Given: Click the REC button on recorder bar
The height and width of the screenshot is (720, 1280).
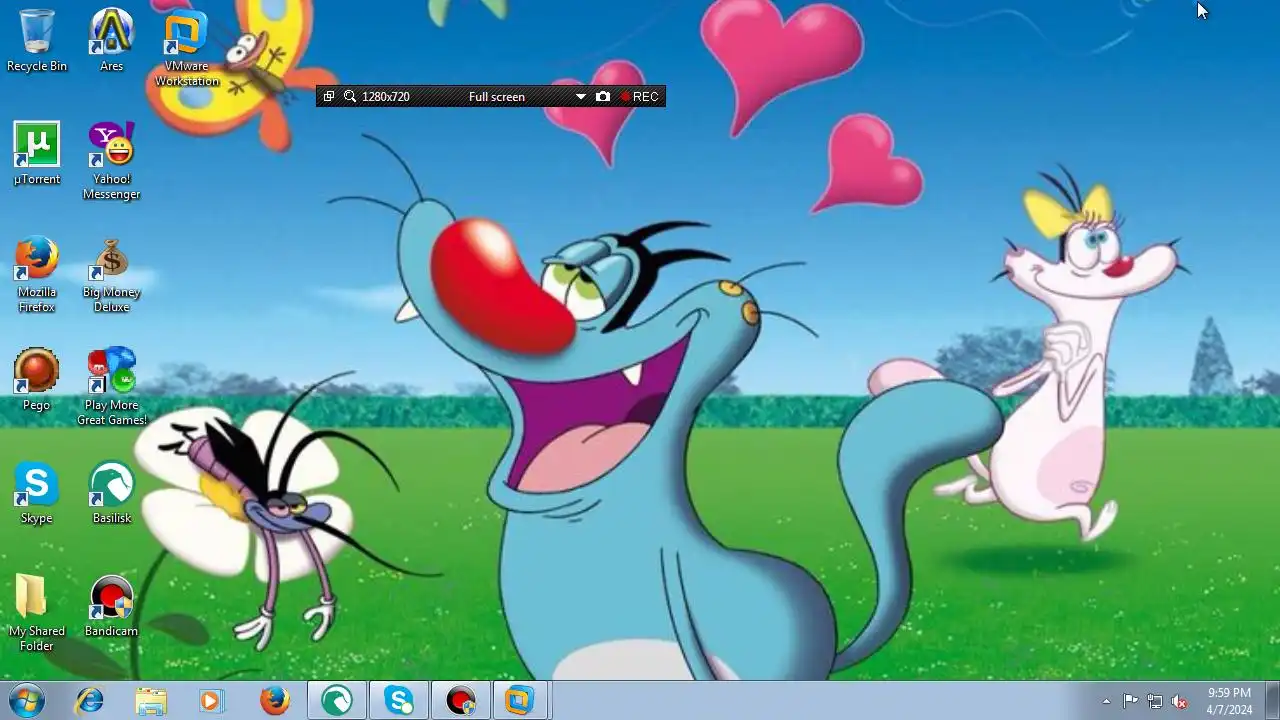Looking at the screenshot, I should pos(639,97).
